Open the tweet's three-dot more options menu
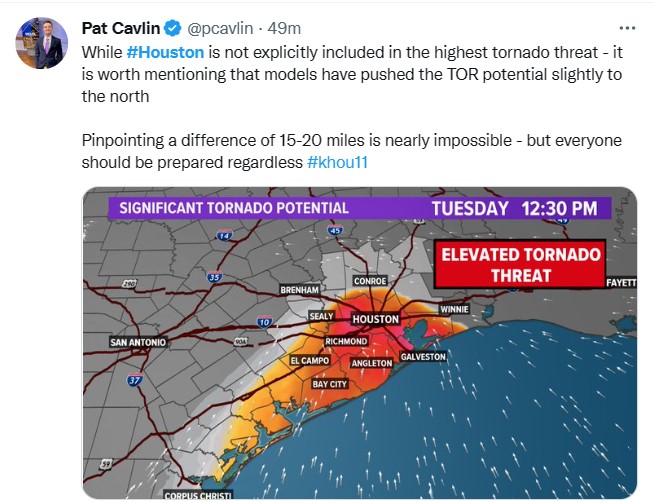 pyautogui.click(x=627, y=28)
